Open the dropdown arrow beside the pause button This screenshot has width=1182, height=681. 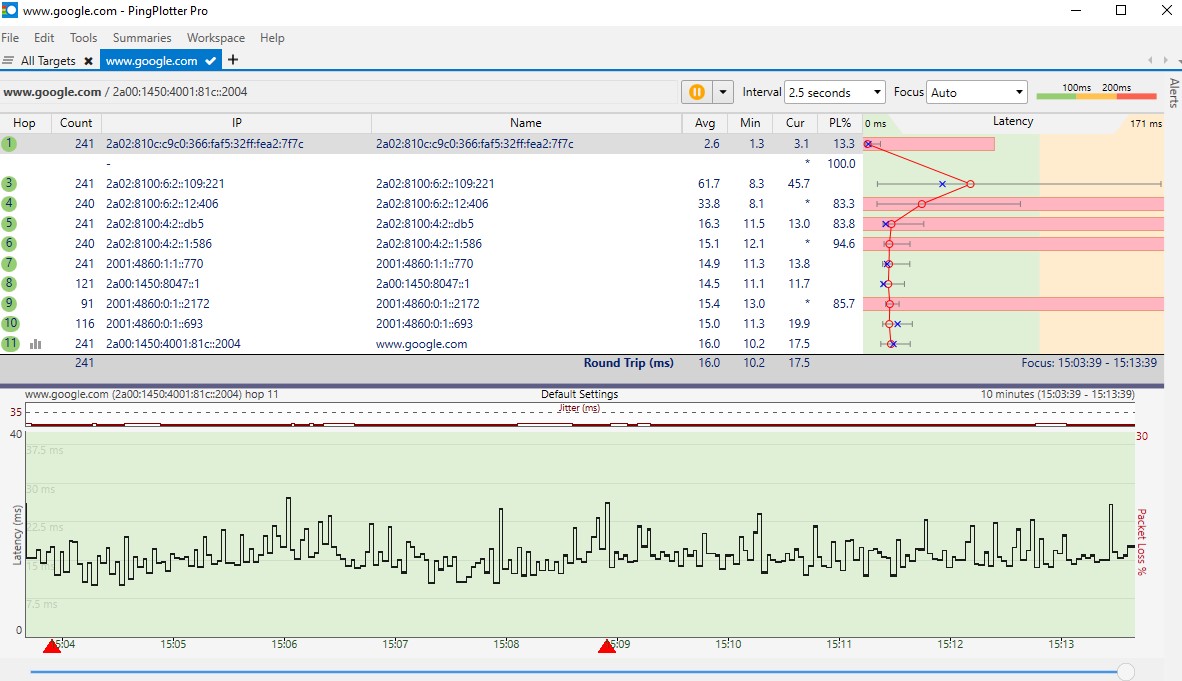(x=723, y=92)
